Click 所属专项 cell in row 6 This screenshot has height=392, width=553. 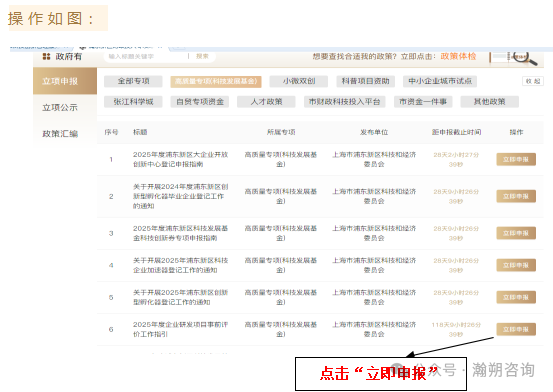tap(281, 329)
